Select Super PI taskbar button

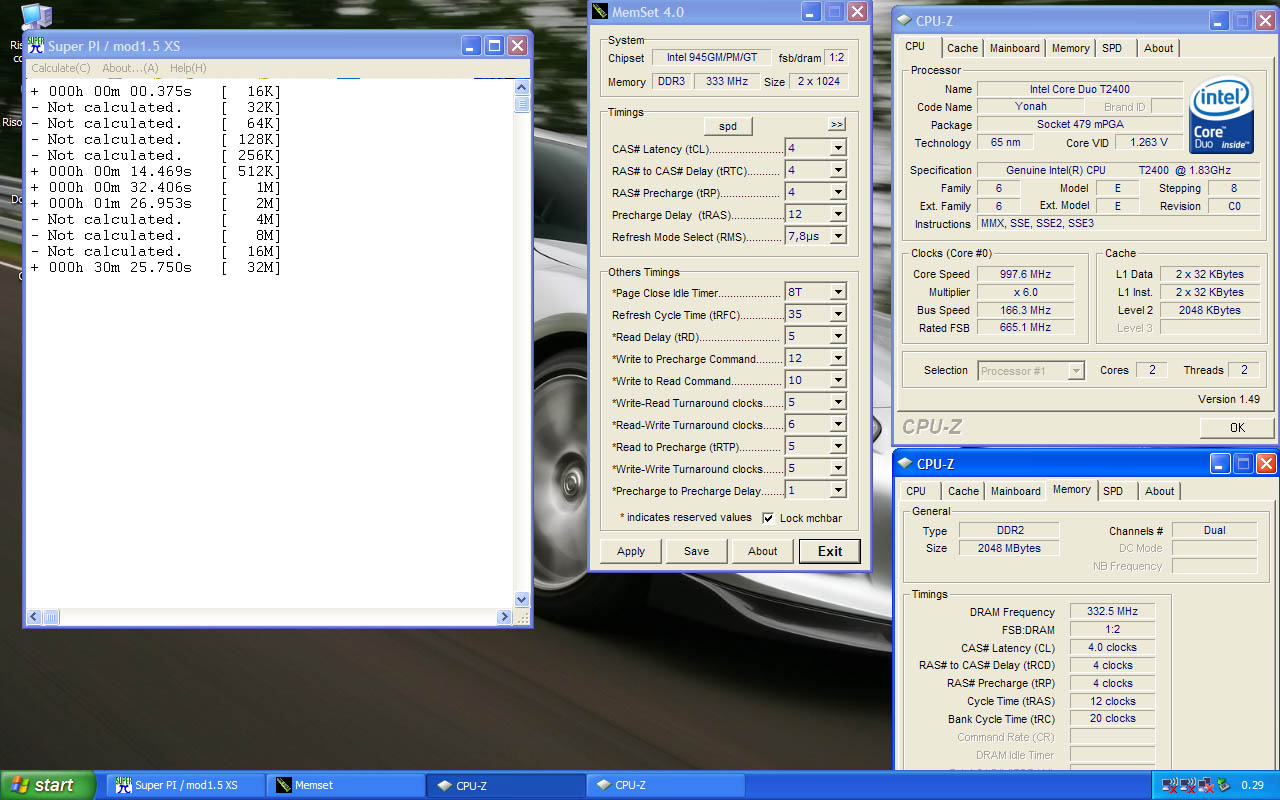(x=186, y=785)
